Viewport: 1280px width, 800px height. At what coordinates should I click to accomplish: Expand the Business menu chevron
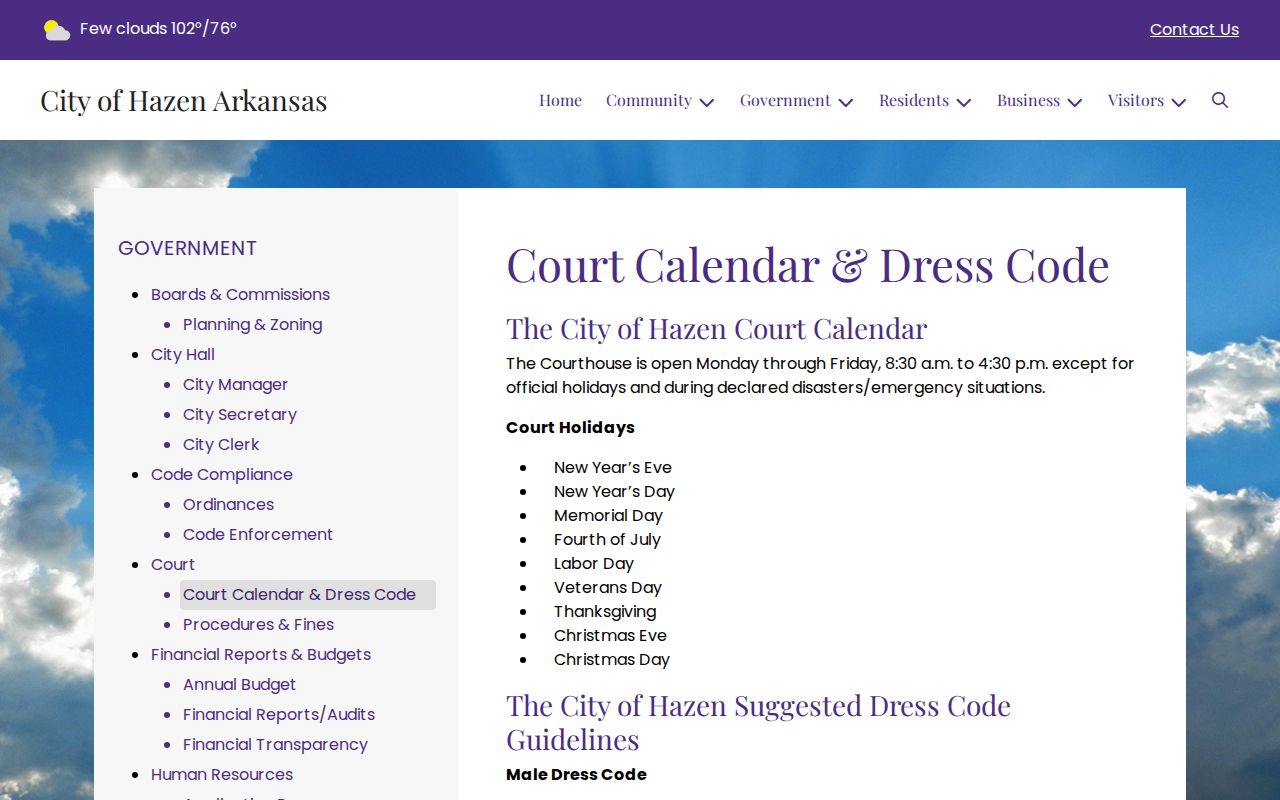click(x=1075, y=102)
